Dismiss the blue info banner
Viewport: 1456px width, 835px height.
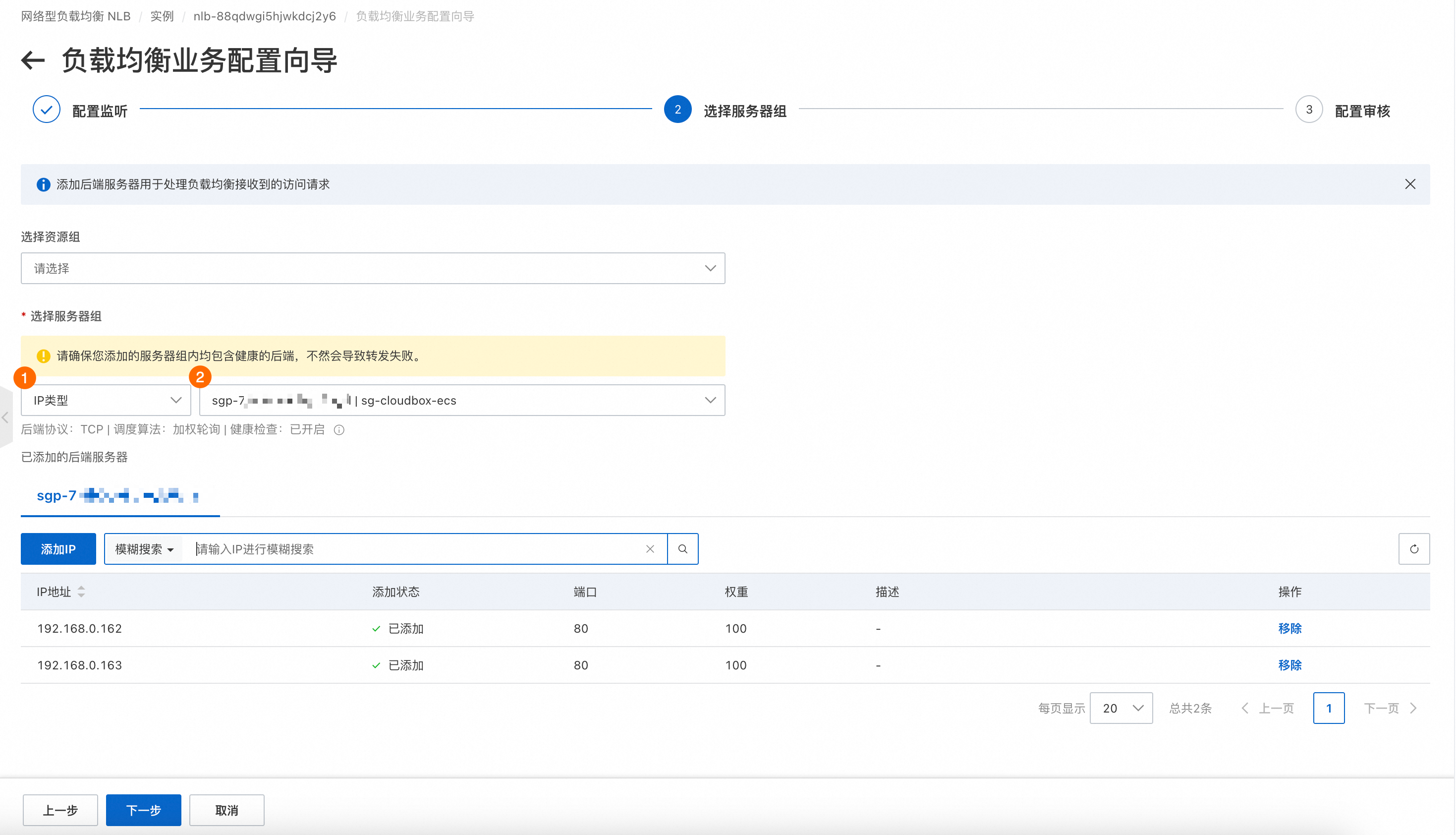click(1410, 184)
